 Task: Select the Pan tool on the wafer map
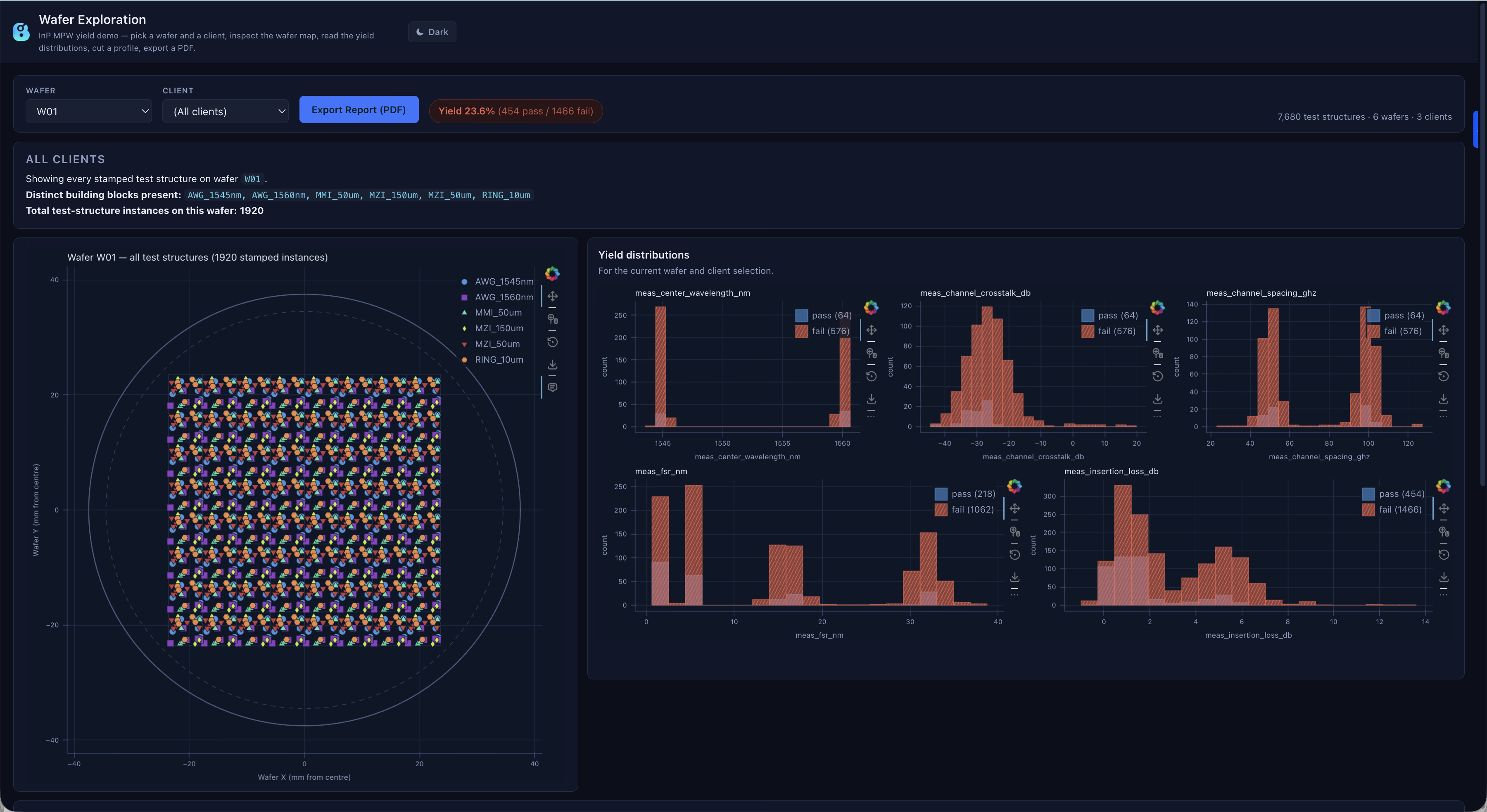pos(552,296)
